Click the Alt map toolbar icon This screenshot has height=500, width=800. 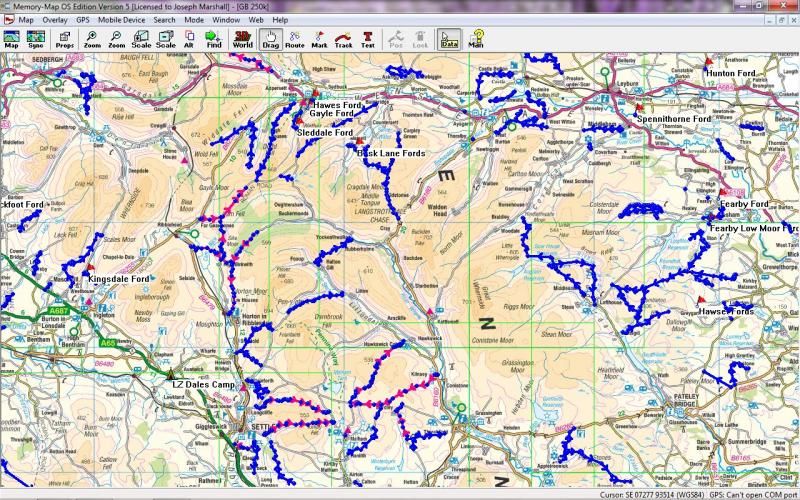point(189,39)
